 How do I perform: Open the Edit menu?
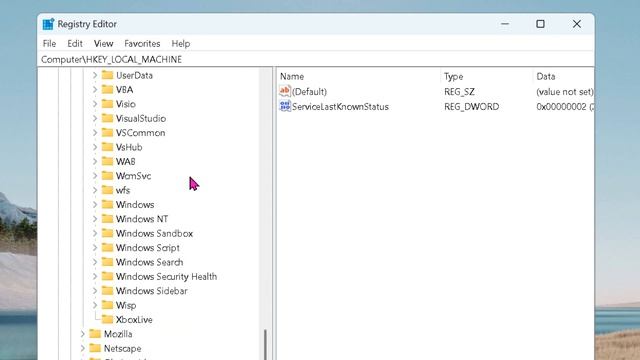[x=75, y=44]
